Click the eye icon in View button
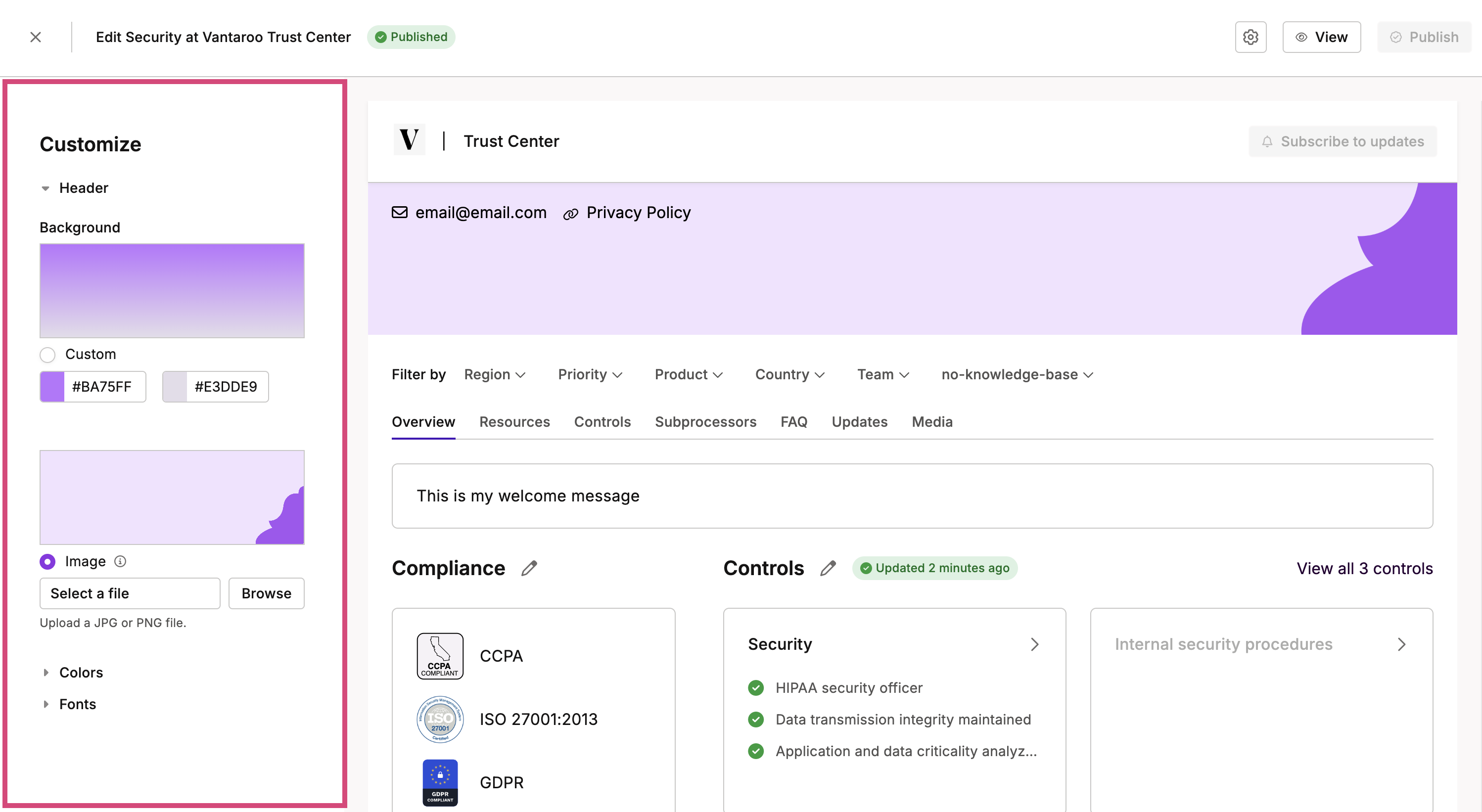Viewport: 1482px width, 812px height. pyautogui.click(x=1301, y=37)
